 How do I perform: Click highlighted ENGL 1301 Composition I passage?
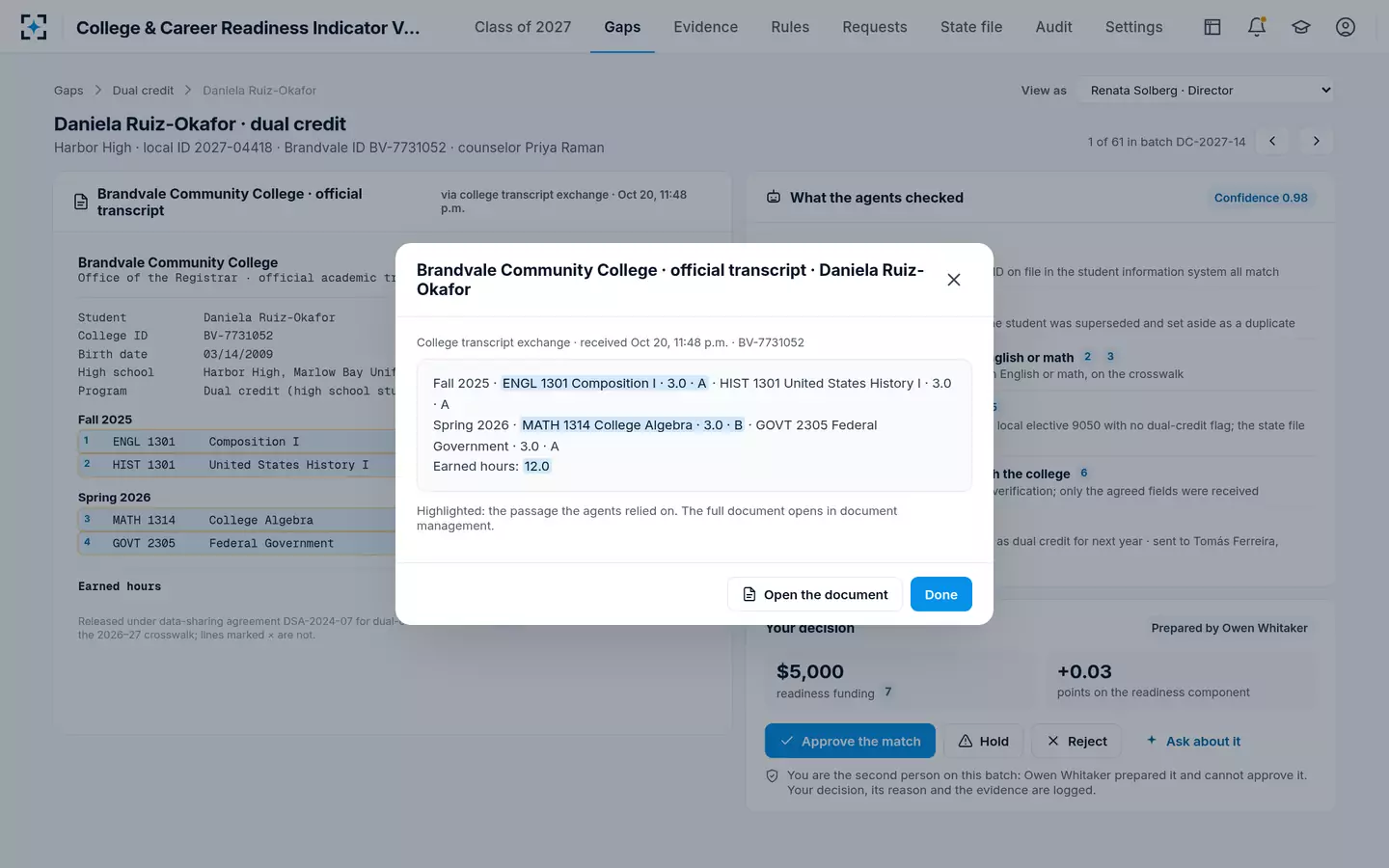[605, 383]
